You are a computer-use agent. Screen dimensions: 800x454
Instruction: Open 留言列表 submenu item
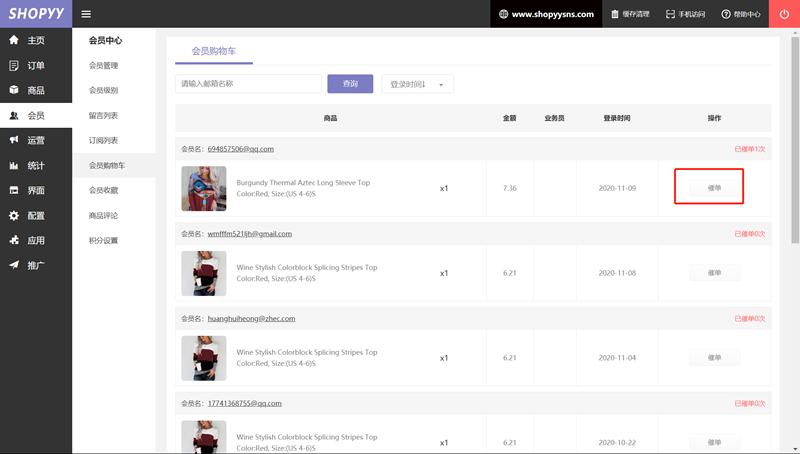(104, 115)
